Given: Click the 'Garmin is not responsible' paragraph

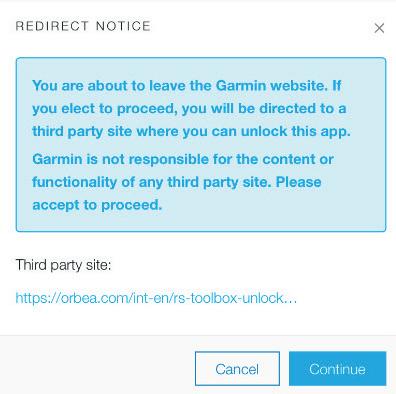Looking at the screenshot, I should pos(183,182).
